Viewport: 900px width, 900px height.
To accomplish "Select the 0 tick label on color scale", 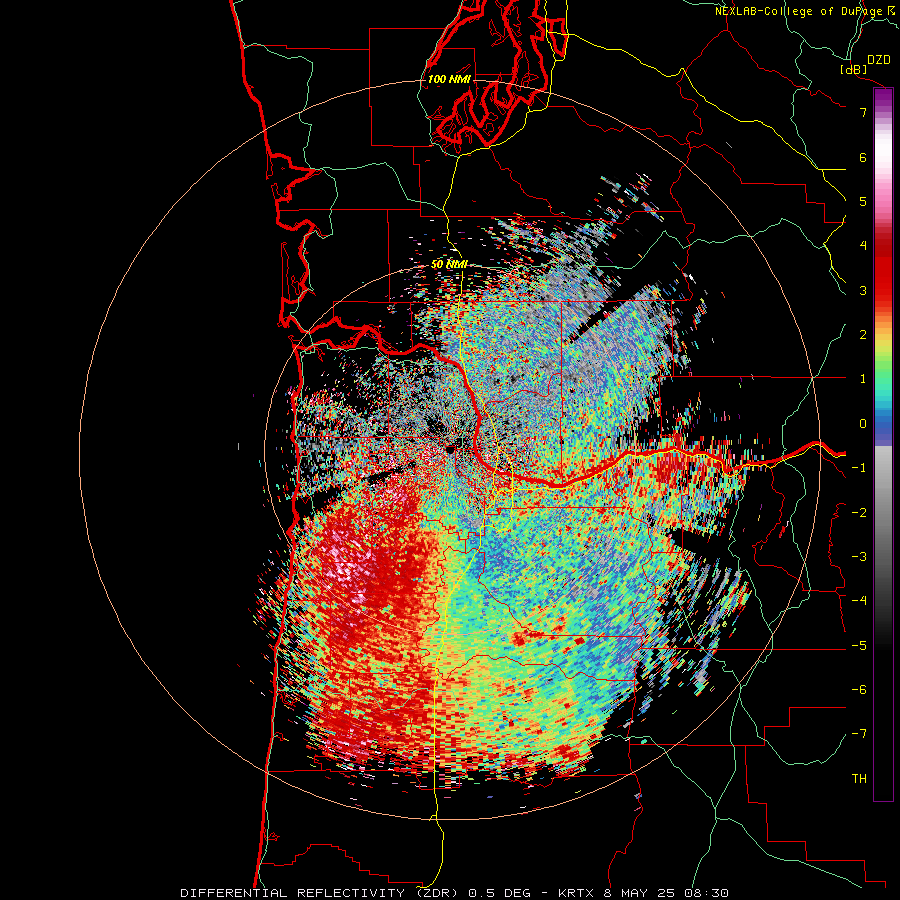I will pos(863,424).
